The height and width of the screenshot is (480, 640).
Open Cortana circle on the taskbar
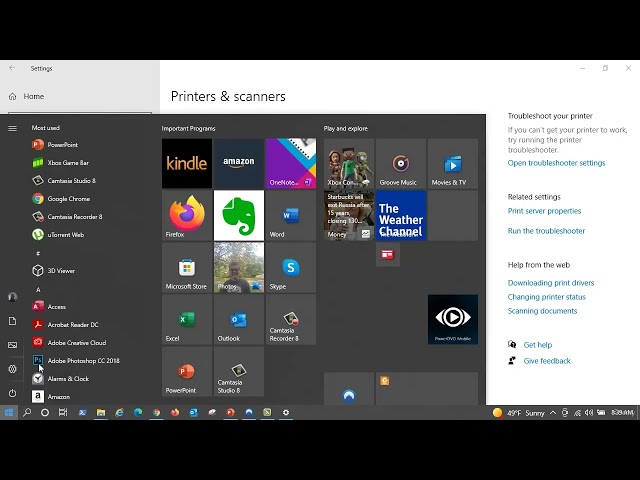point(45,413)
